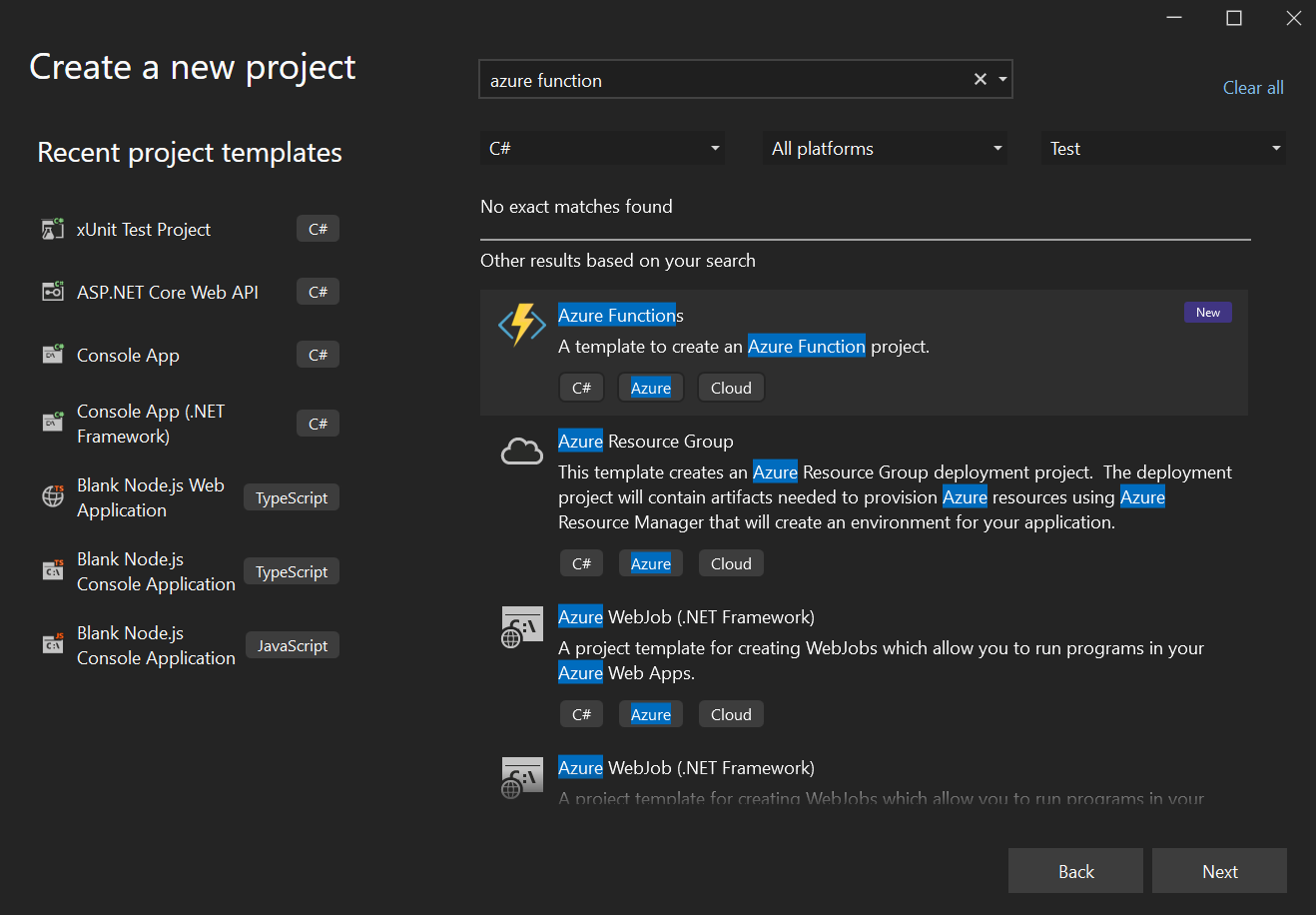1316x915 pixels.
Task: Open the All platforms filter dropdown
Action: 885,148
